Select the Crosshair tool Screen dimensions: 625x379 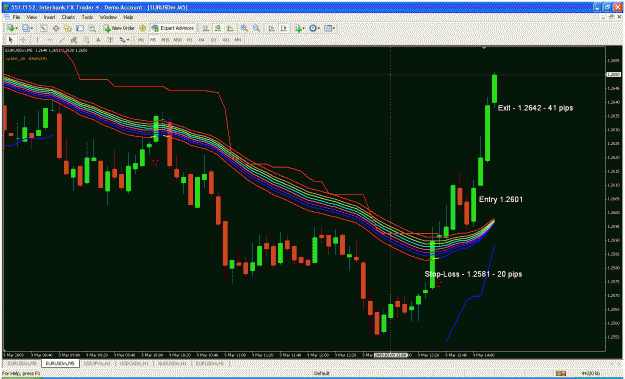[x=23, y=40]
